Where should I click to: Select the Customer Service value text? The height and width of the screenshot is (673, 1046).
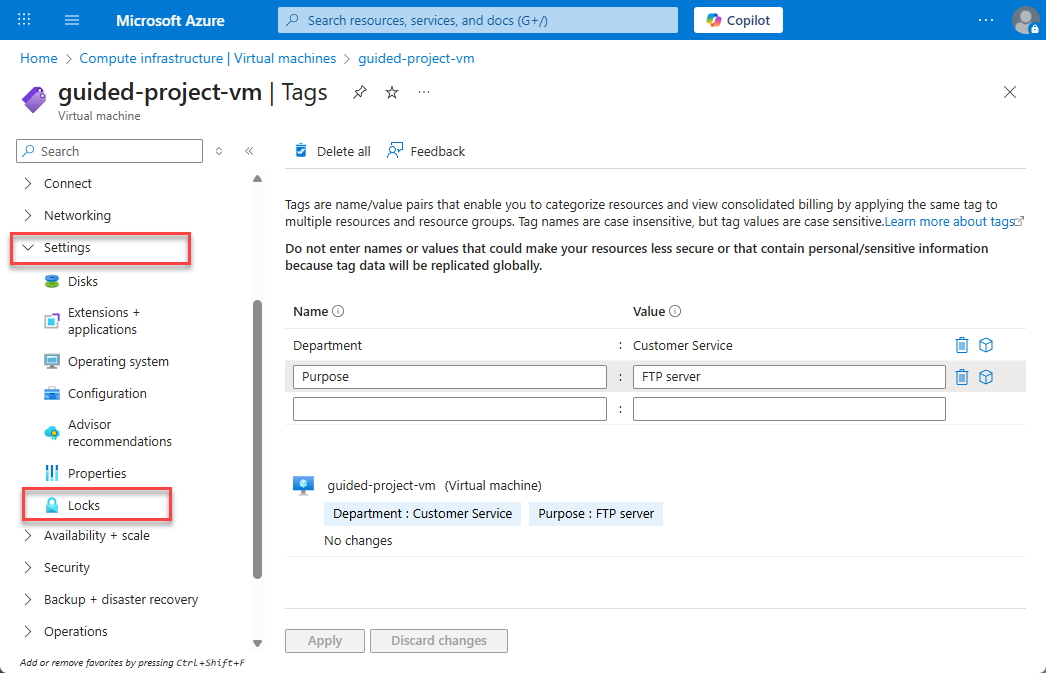click(682, 346)
